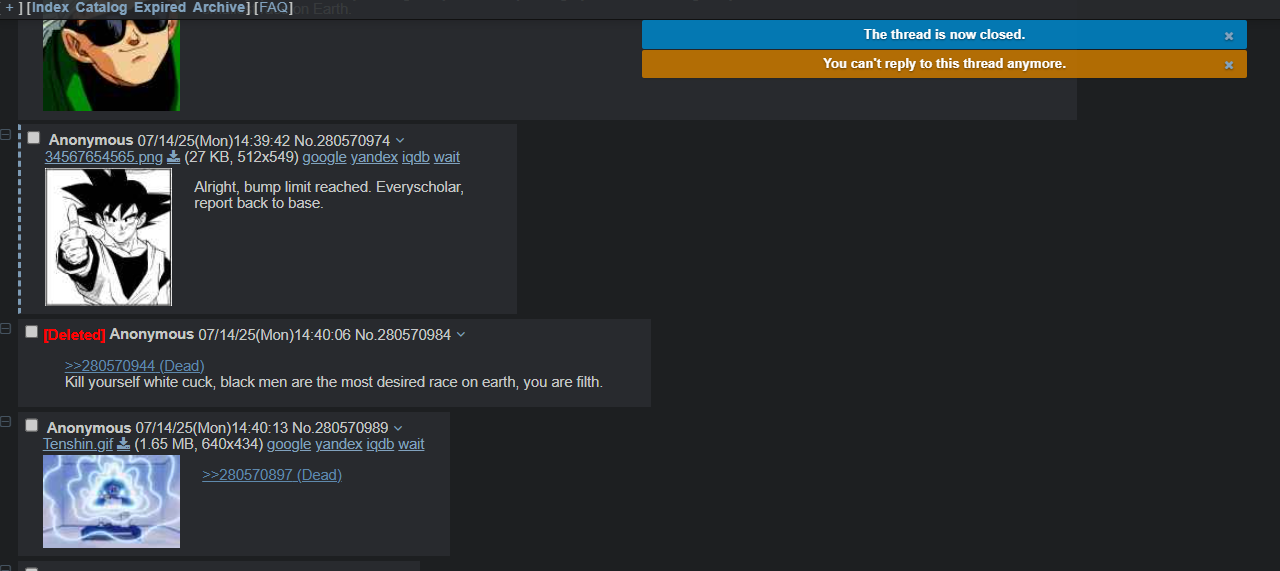Click post number No.280570984
The height and width of the screenshot is (571, 1280).
tap(403, 334)
